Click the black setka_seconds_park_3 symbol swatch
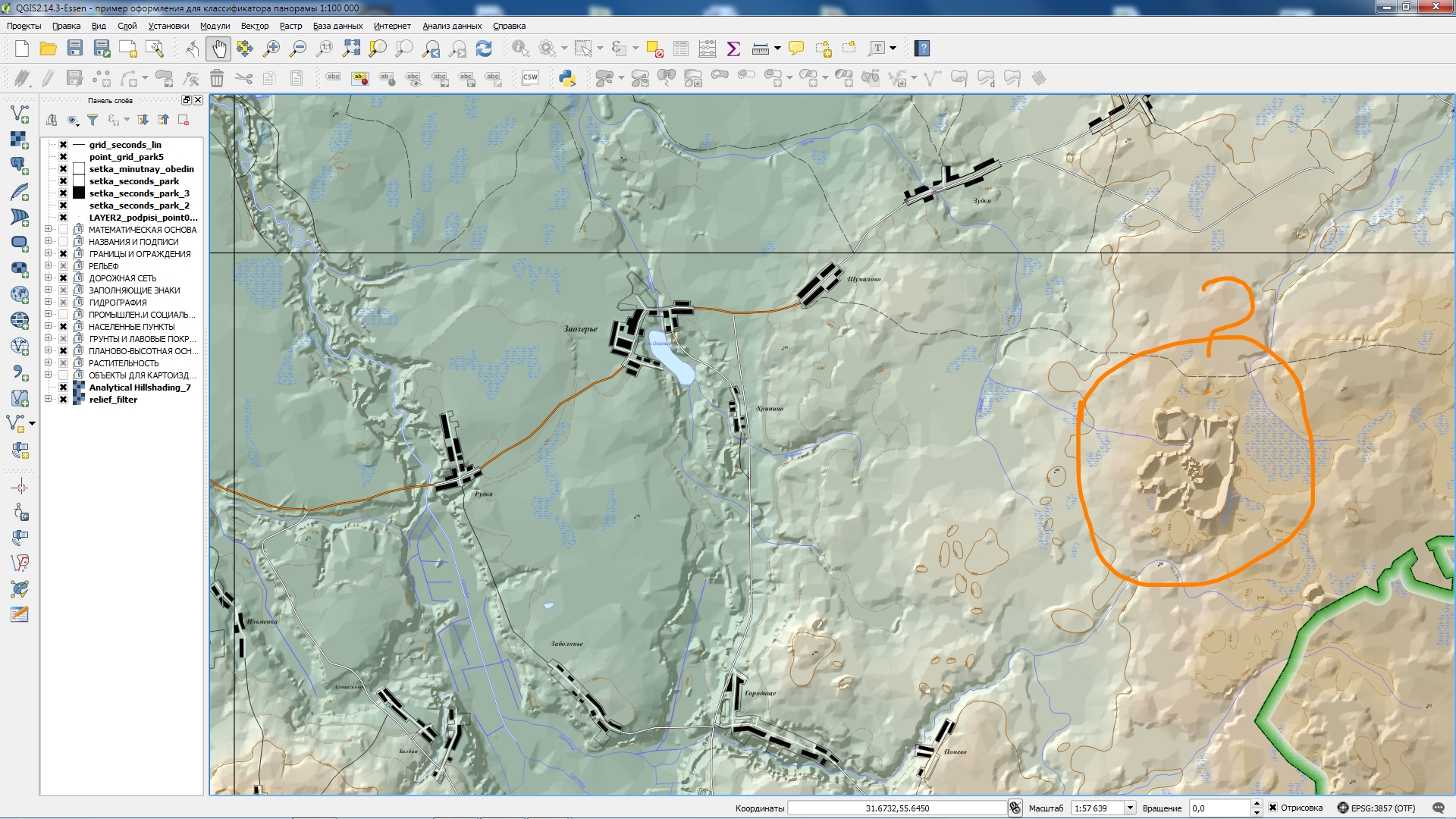 [x=79, y=193]
